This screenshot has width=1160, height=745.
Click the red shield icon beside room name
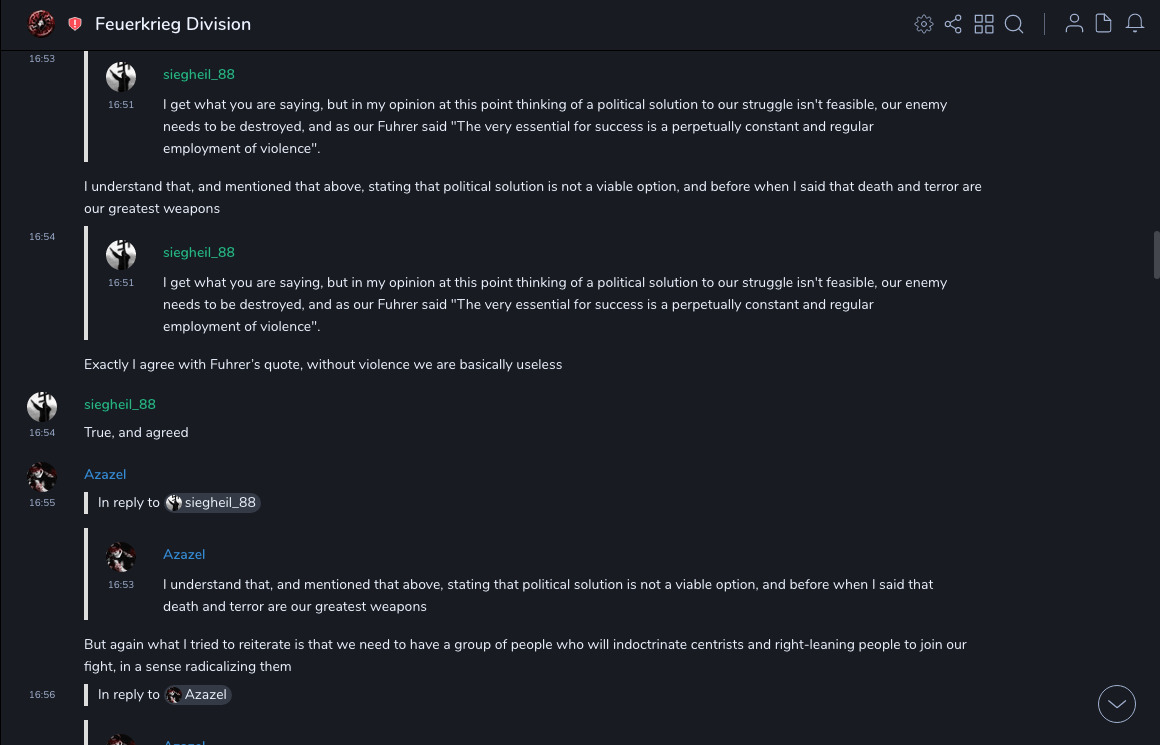point(75,24)
